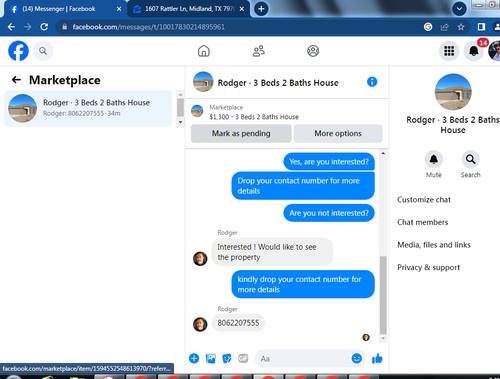
Task: Close the 1607 Rattler Ln tab
Action: click(242, 9)
